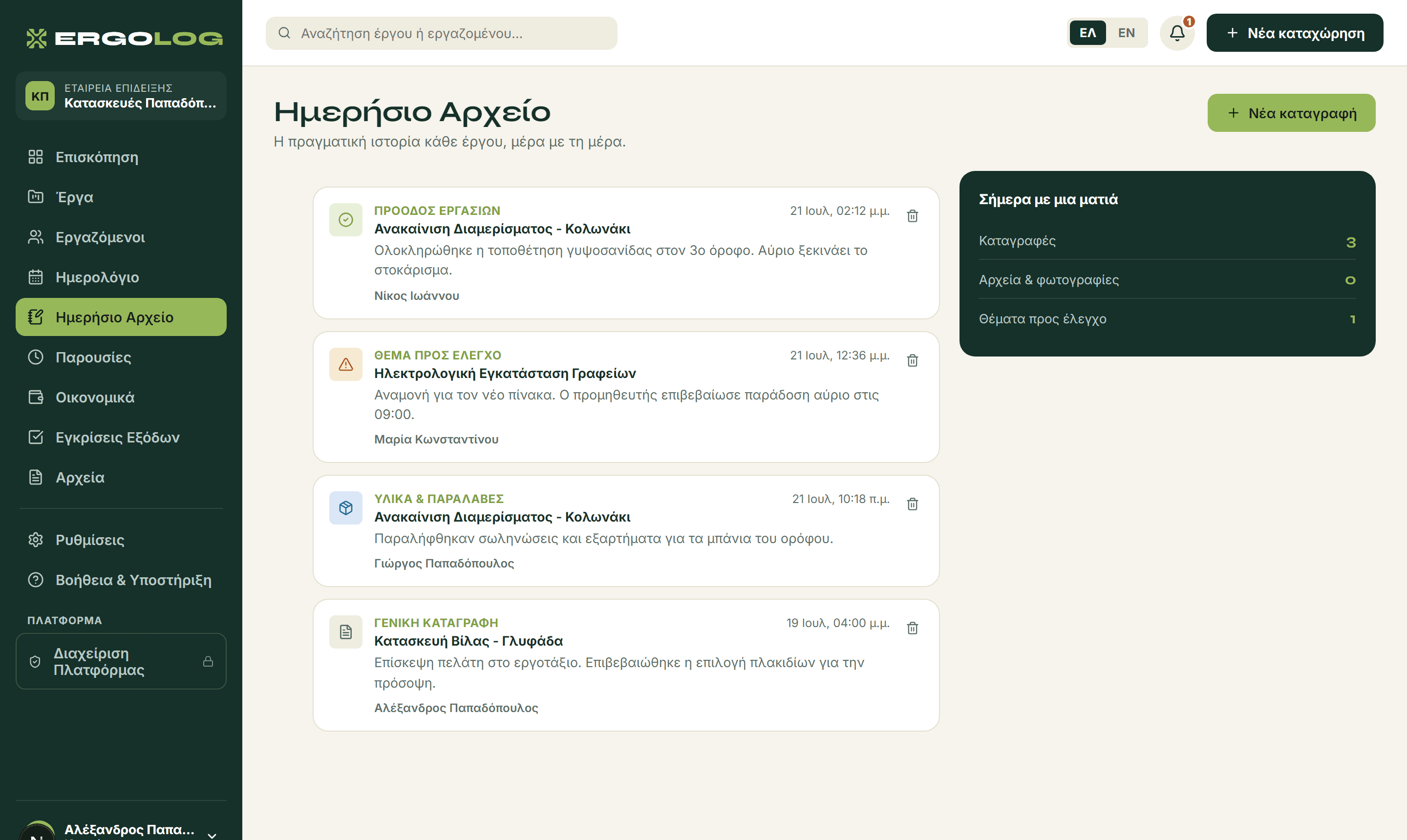Viewport: 1407px width, 840px height.
Task: Open the notifications bell
Action: click(x=1177, y=33)
